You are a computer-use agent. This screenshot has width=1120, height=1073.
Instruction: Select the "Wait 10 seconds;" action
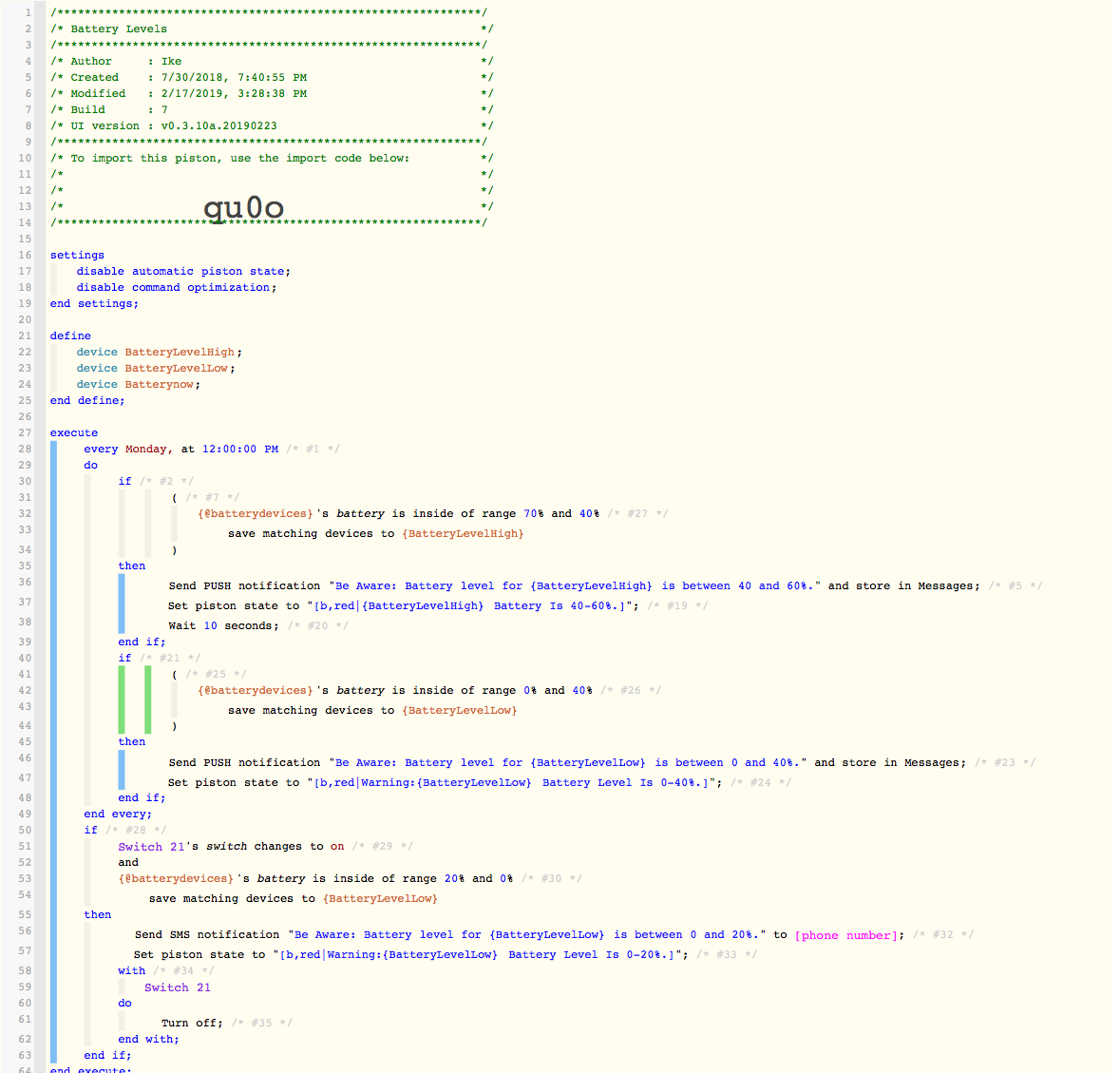[223, 625]
